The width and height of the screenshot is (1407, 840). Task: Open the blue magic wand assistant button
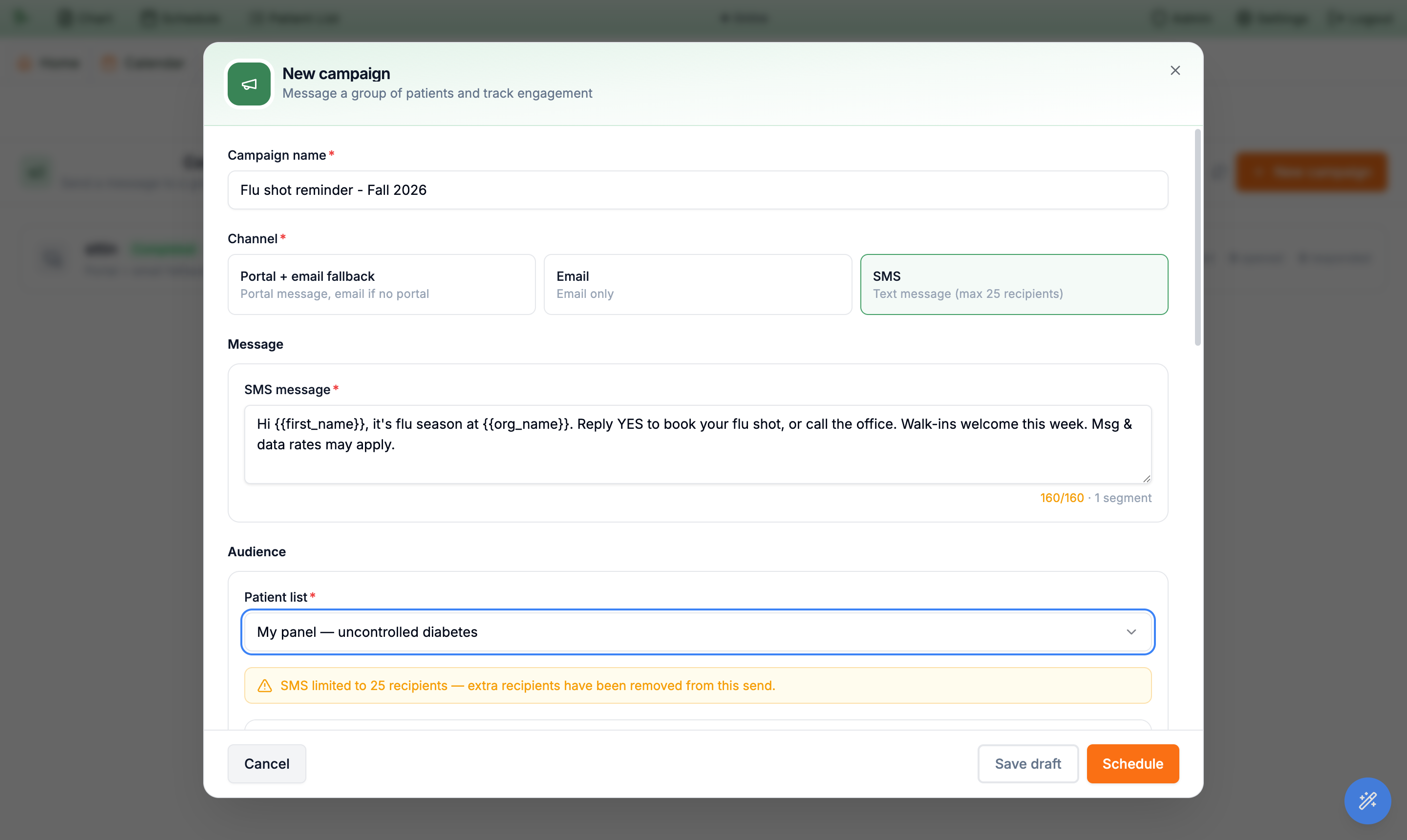(1367, 800)
